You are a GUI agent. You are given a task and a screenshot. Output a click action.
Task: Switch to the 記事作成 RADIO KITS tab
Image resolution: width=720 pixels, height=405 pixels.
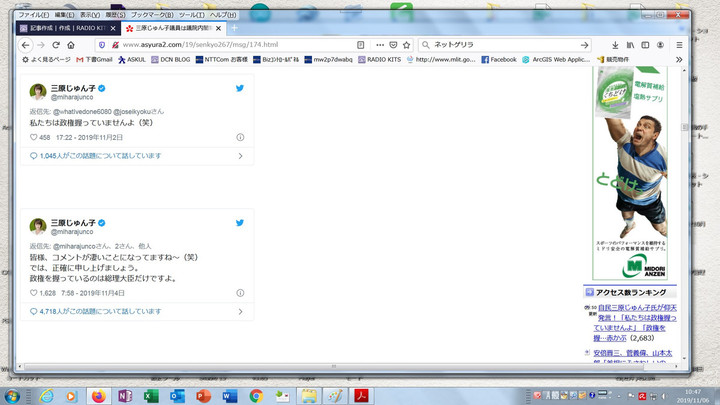[x=68, y=29]
